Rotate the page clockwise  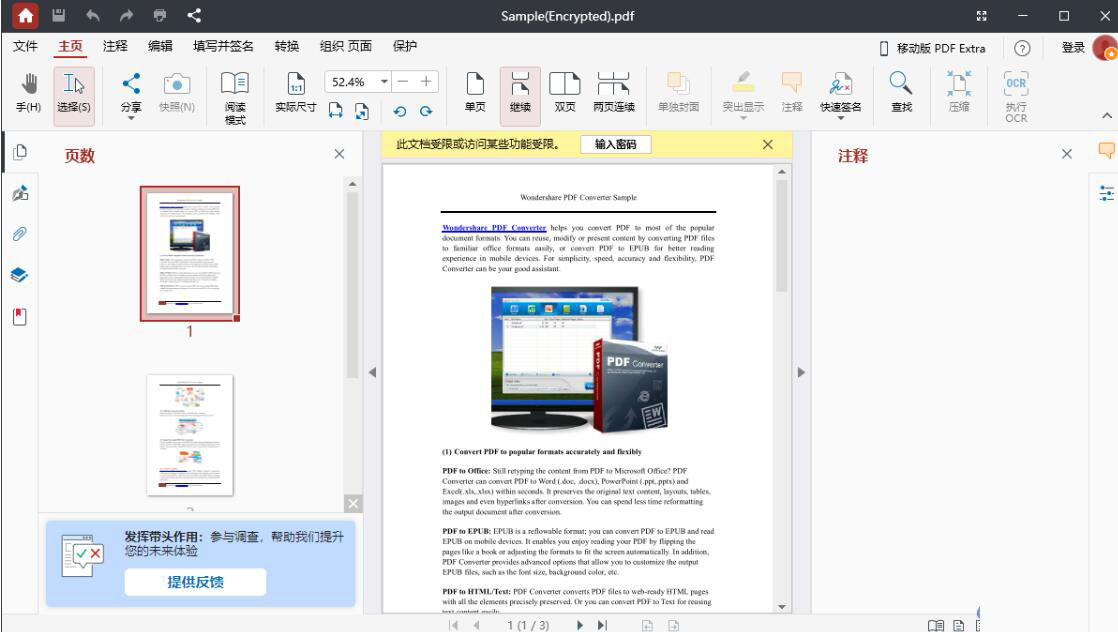click(x=426, y=111)
